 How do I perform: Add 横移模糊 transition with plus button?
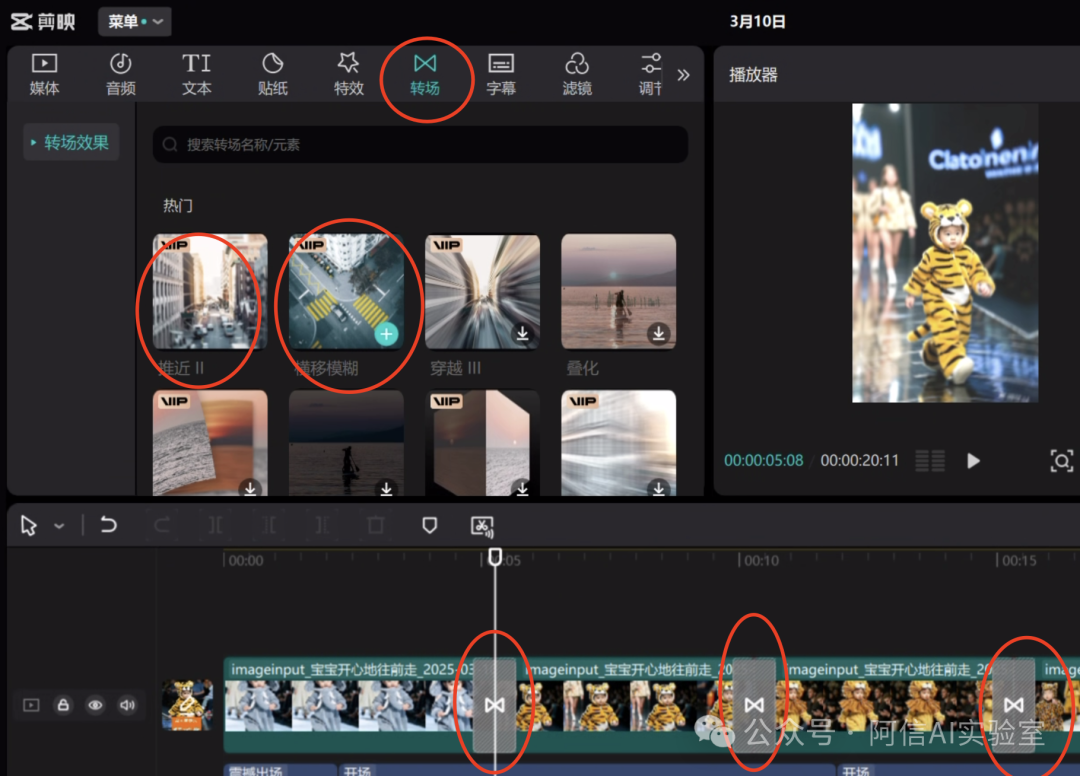pyautogui.click(x=386, y=334)
